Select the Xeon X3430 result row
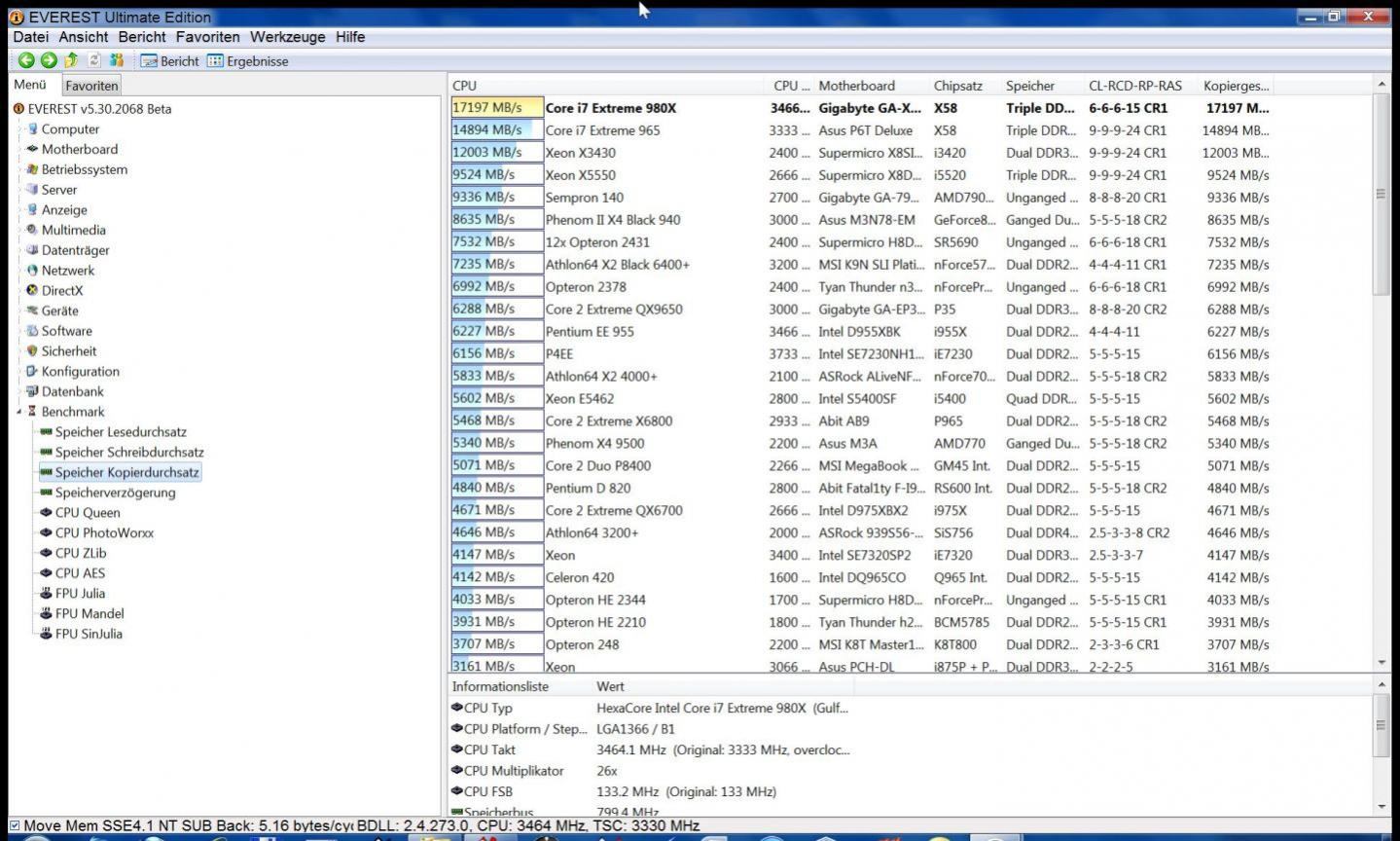Viewport: 1400px width, 841px height. click(861, 153)
